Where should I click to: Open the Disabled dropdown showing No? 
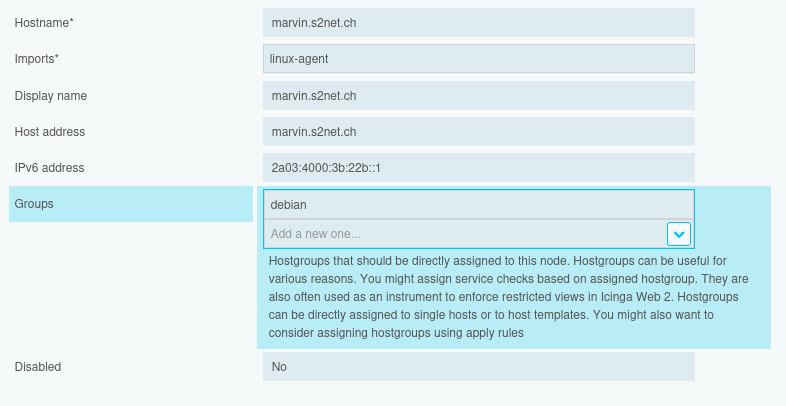pyautogui.click(x=478, y=367)
